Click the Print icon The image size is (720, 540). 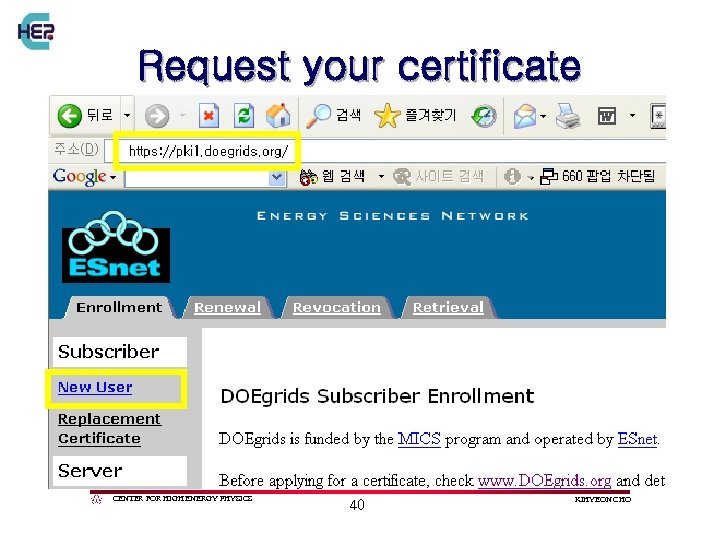(568, 116)
